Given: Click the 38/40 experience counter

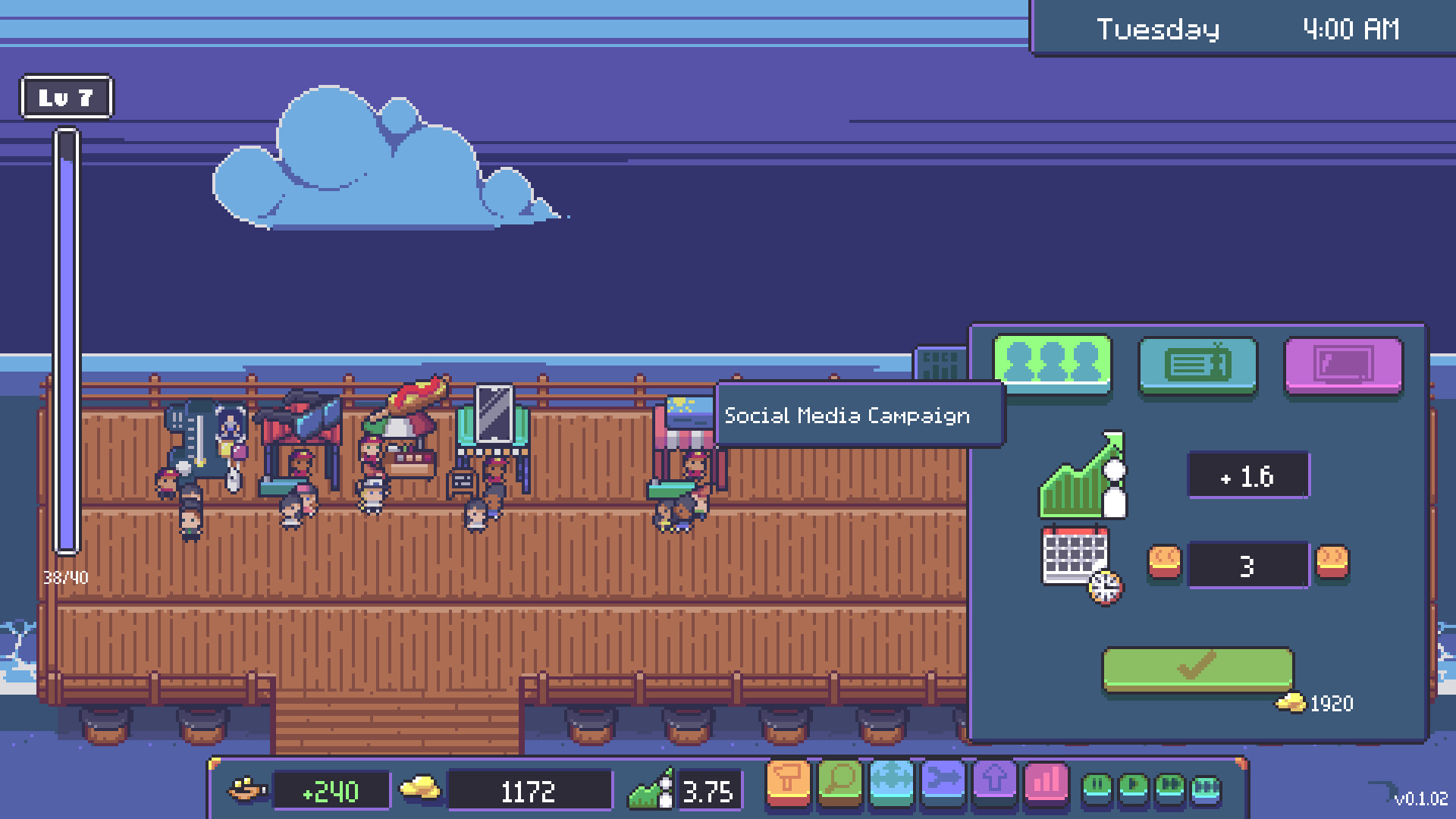Looking at the screenshot, I should pos(66,578).
